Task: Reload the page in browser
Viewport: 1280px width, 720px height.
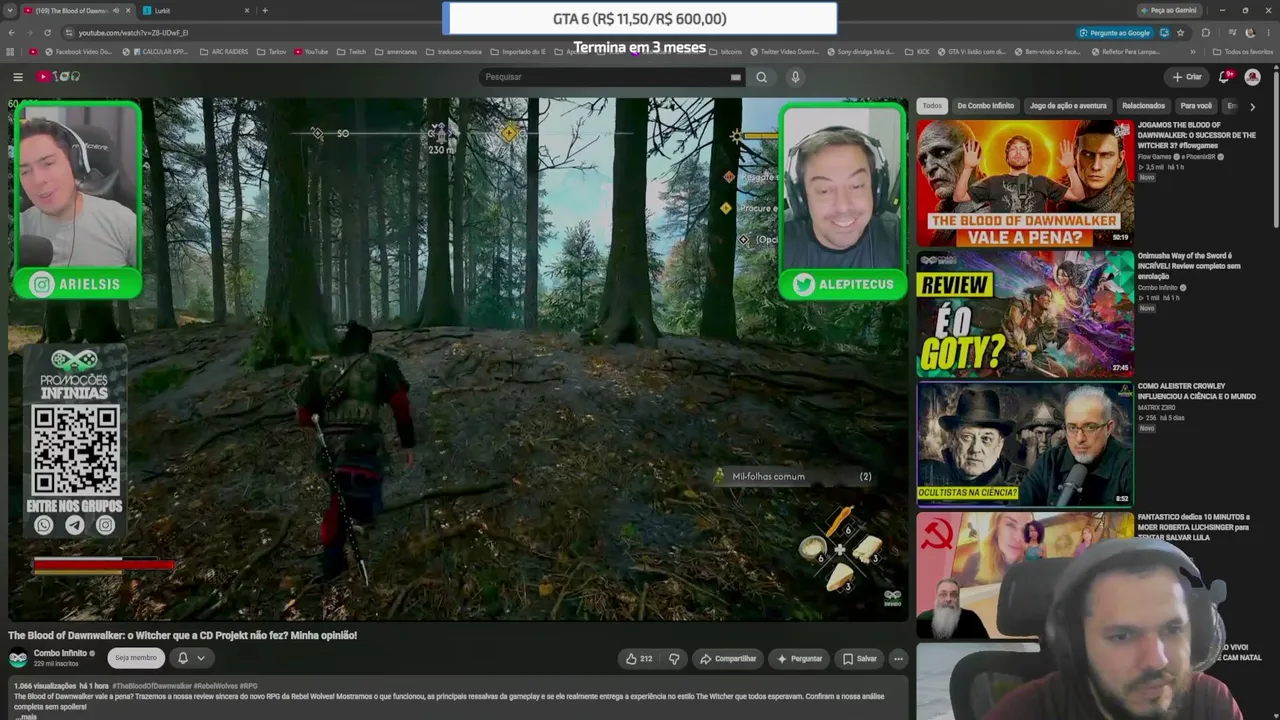Action: tap(47, 32)
